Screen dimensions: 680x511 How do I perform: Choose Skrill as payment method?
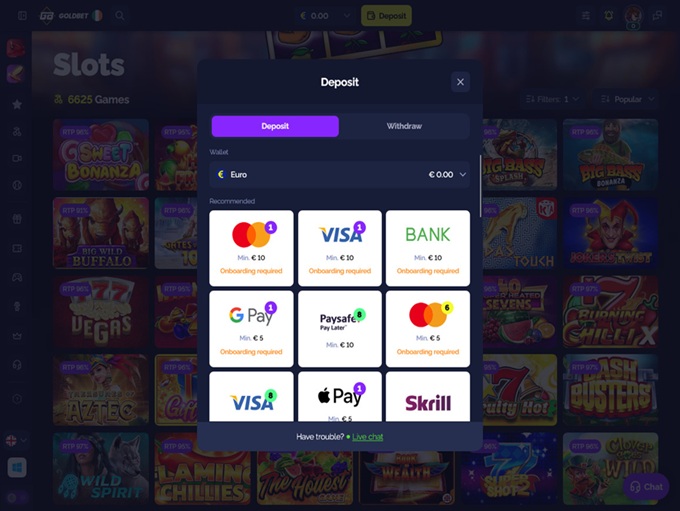[428, 396]
